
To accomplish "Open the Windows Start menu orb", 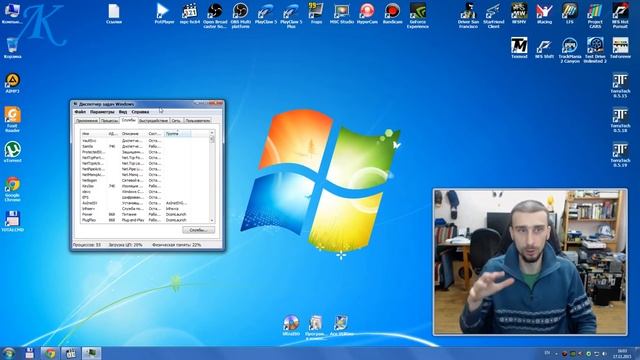I will pos(9,353).
